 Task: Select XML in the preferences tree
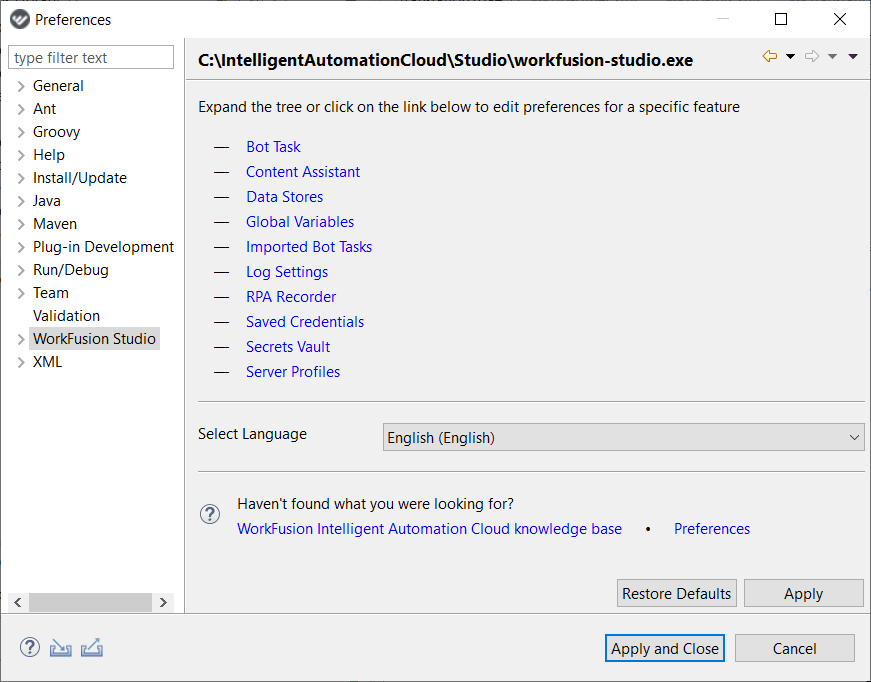[48, 362]
